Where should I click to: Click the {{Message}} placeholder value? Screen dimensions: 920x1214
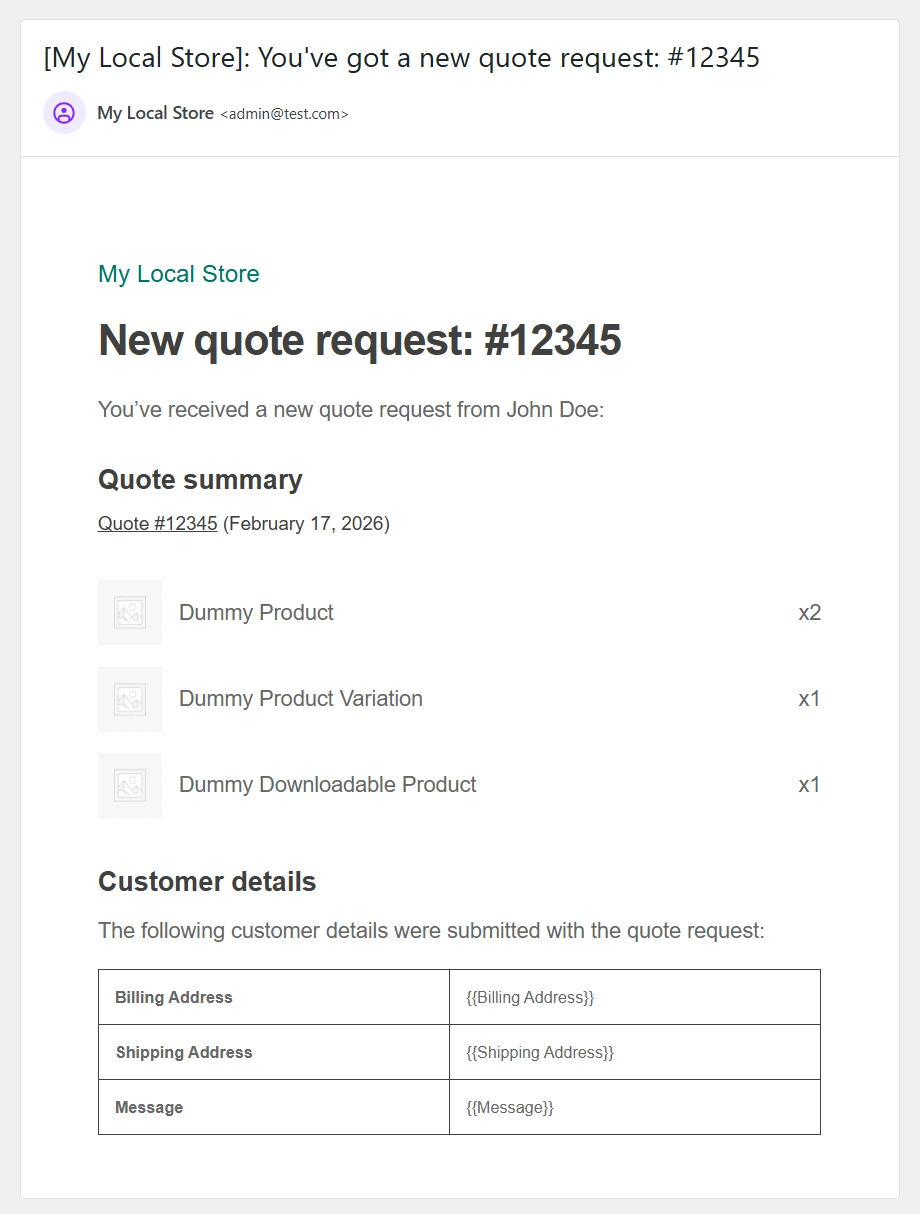(510, 1107)
